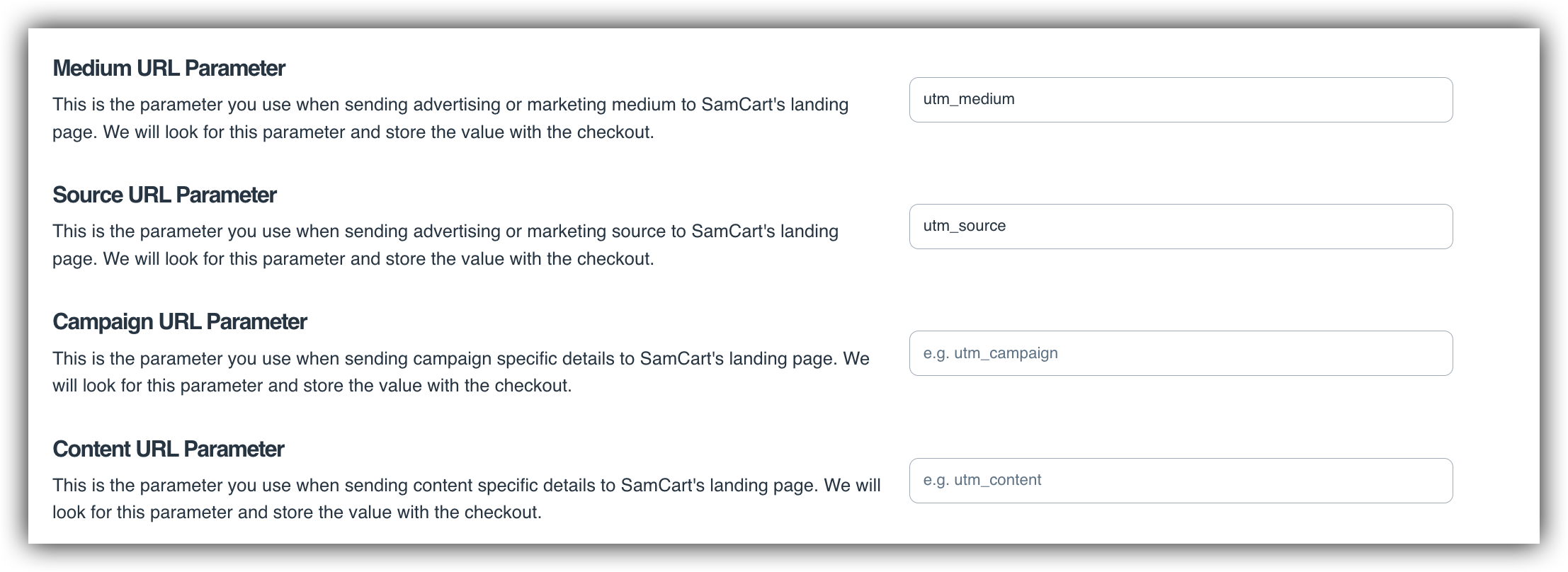Select the empty Campaign URL Parameter input
Viewport: 1568px width, 572px height.
(x=1181, y=353)
